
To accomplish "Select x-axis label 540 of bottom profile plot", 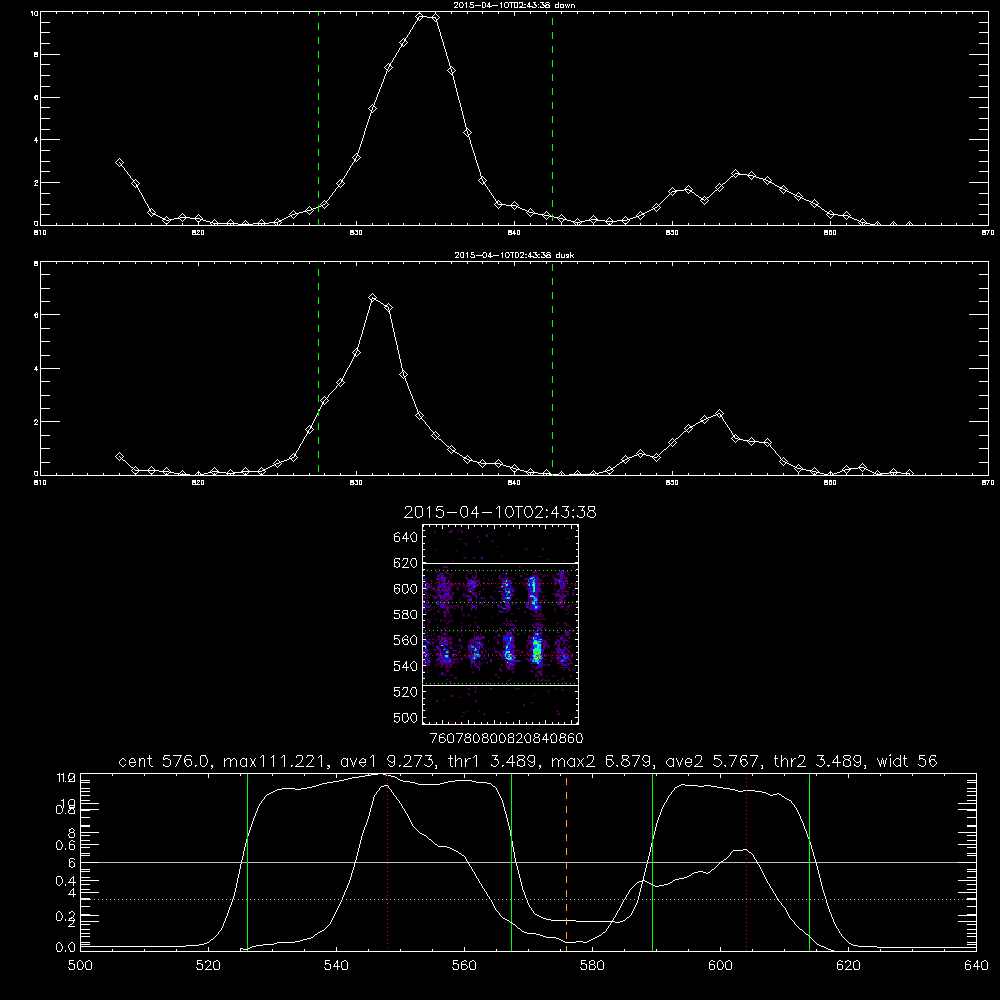I will 336,966.
